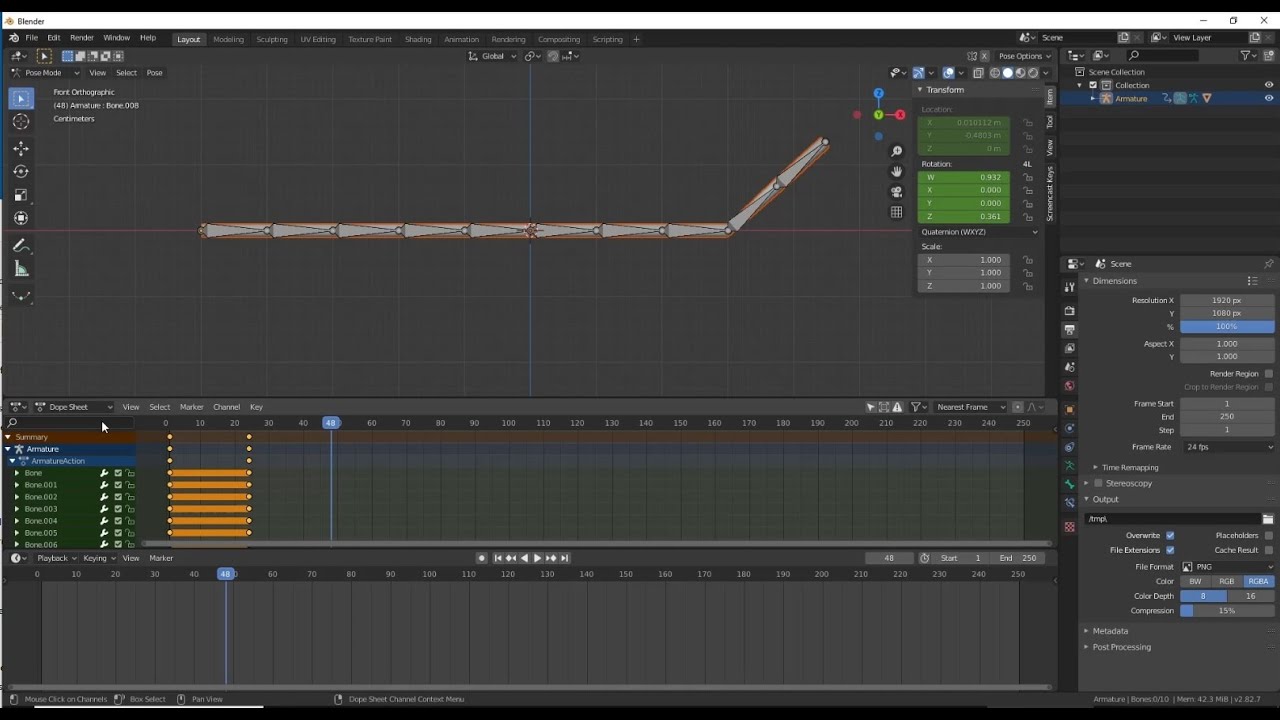Open the Frame Rate 24 fps dropdown
The image size is (1280, 720).
tap(1228, 447)
